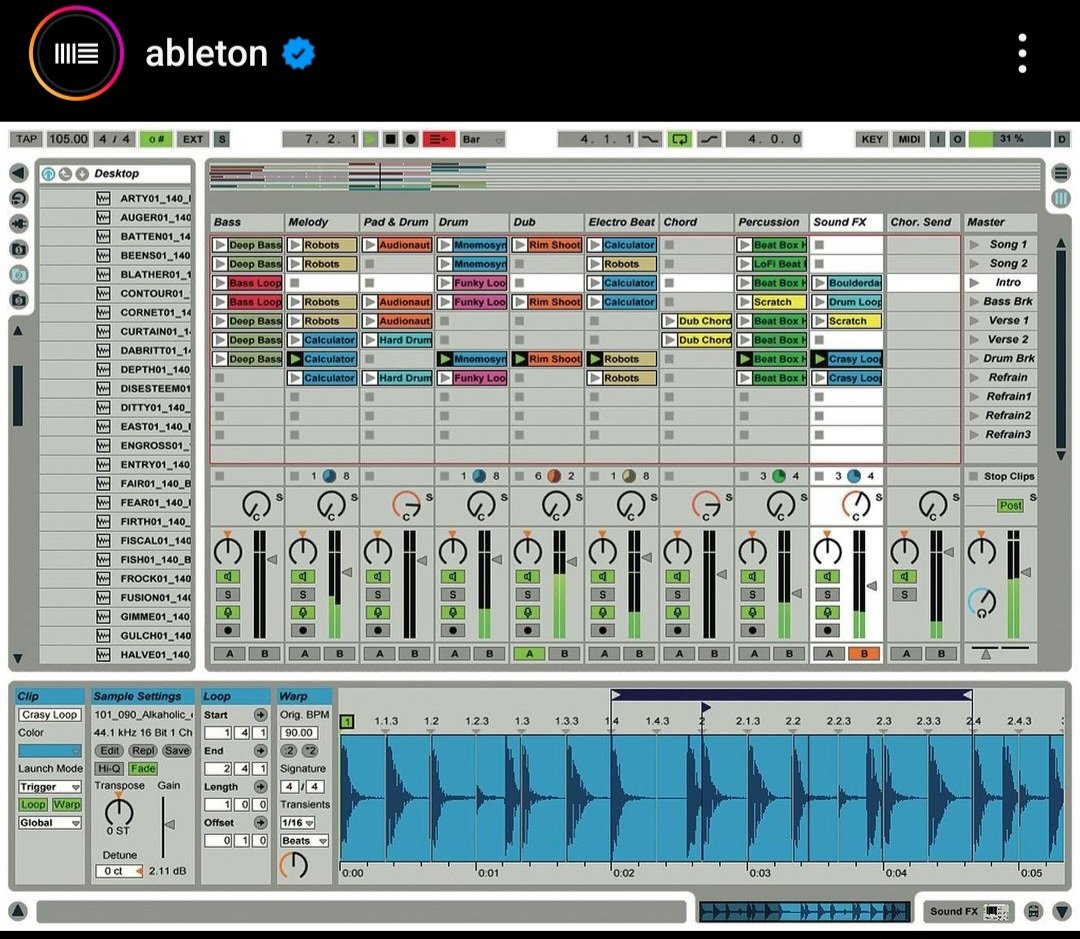Collapse the browser with the left arrow icon
The width and height of the screenshot is (1080, 939).
click(x=19, y=173)
